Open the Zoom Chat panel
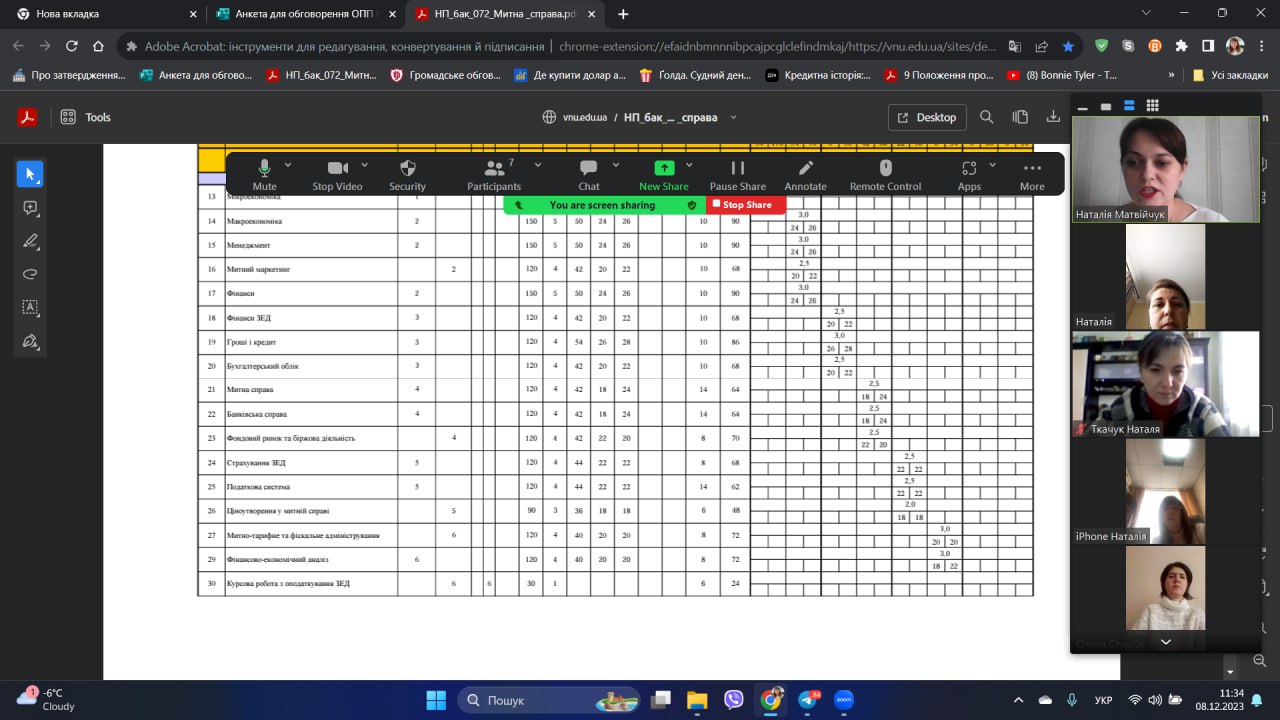This screenshot has width=1280, height=720. coord(589,173)
